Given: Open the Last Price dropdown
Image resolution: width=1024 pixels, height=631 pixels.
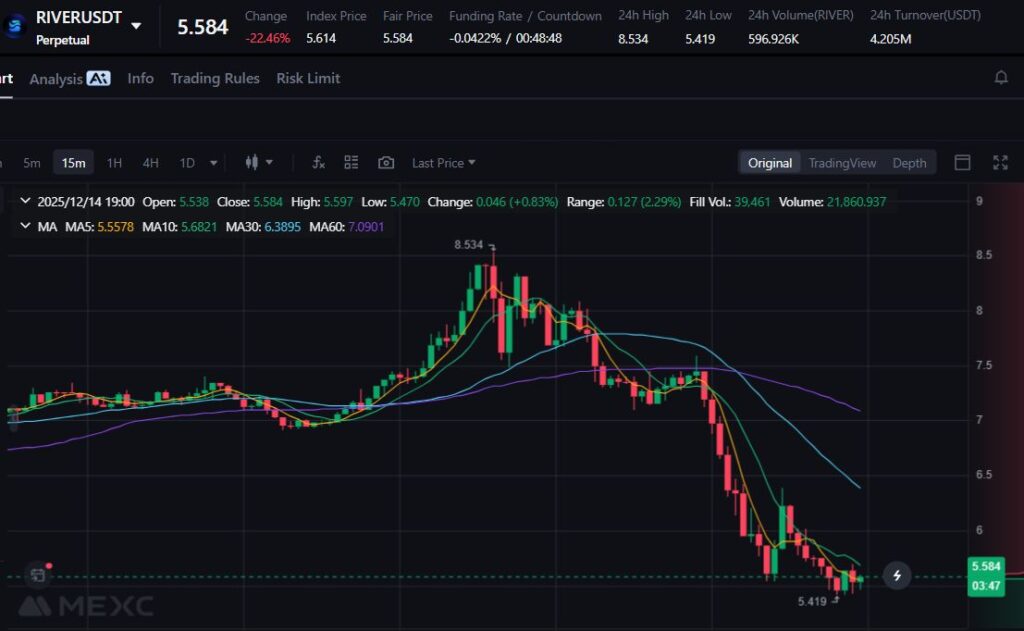Looking at the screenshot, I should click(443, 163).
